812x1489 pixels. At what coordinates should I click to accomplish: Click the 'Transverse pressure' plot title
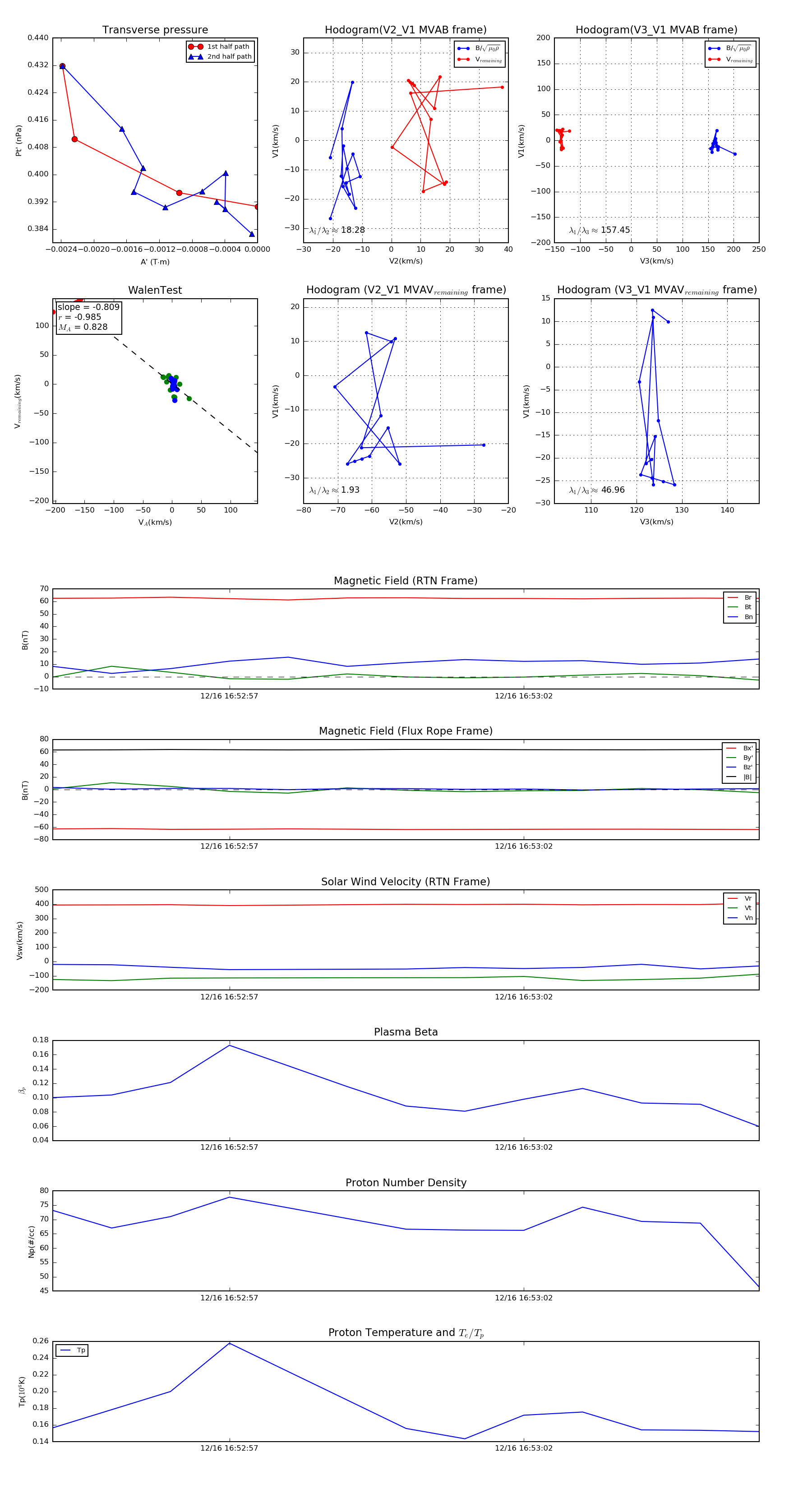pos(155,30)
